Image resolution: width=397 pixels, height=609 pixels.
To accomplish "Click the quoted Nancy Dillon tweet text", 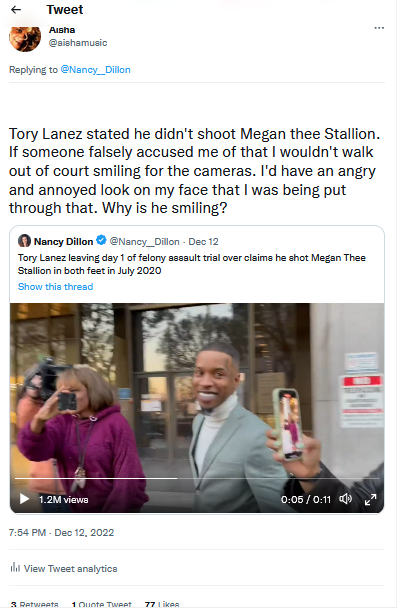I will 192,264.
